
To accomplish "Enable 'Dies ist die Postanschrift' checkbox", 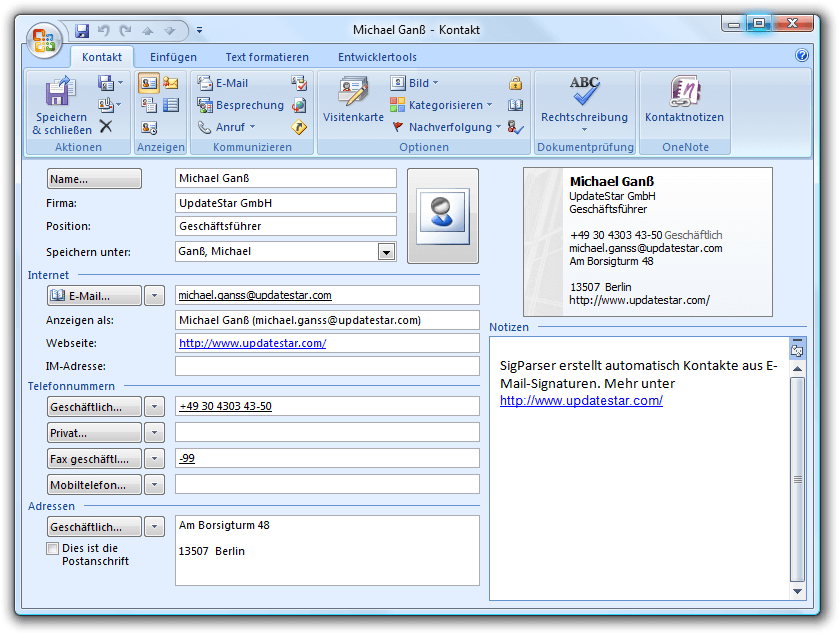I will coord(52,549).
